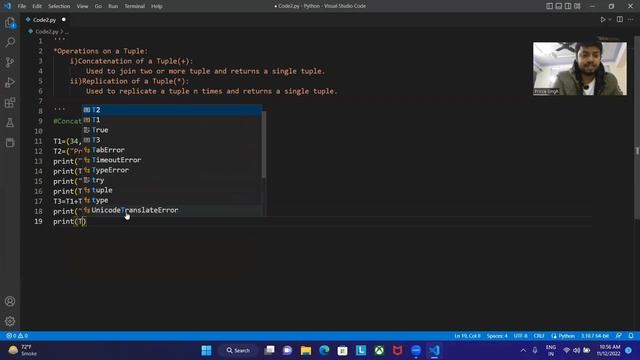Open the Edit menu

(37, 6)
